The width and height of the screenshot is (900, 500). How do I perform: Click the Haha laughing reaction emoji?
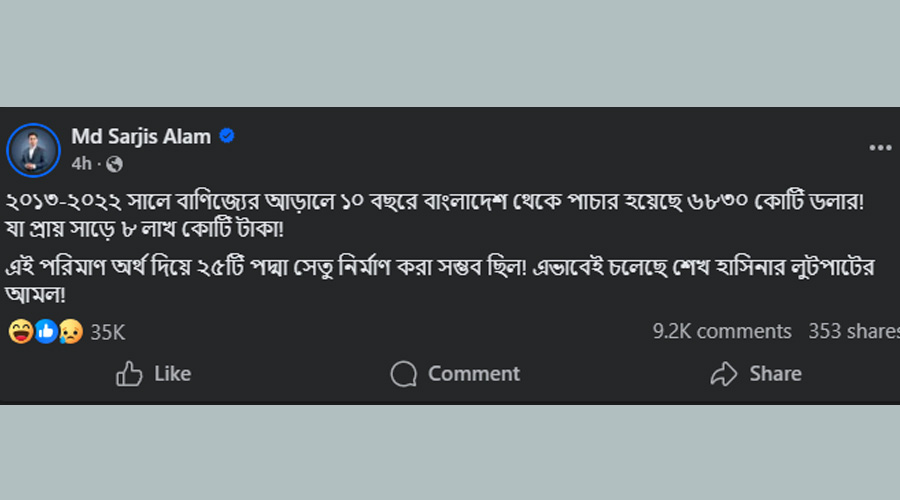point(20,332)
